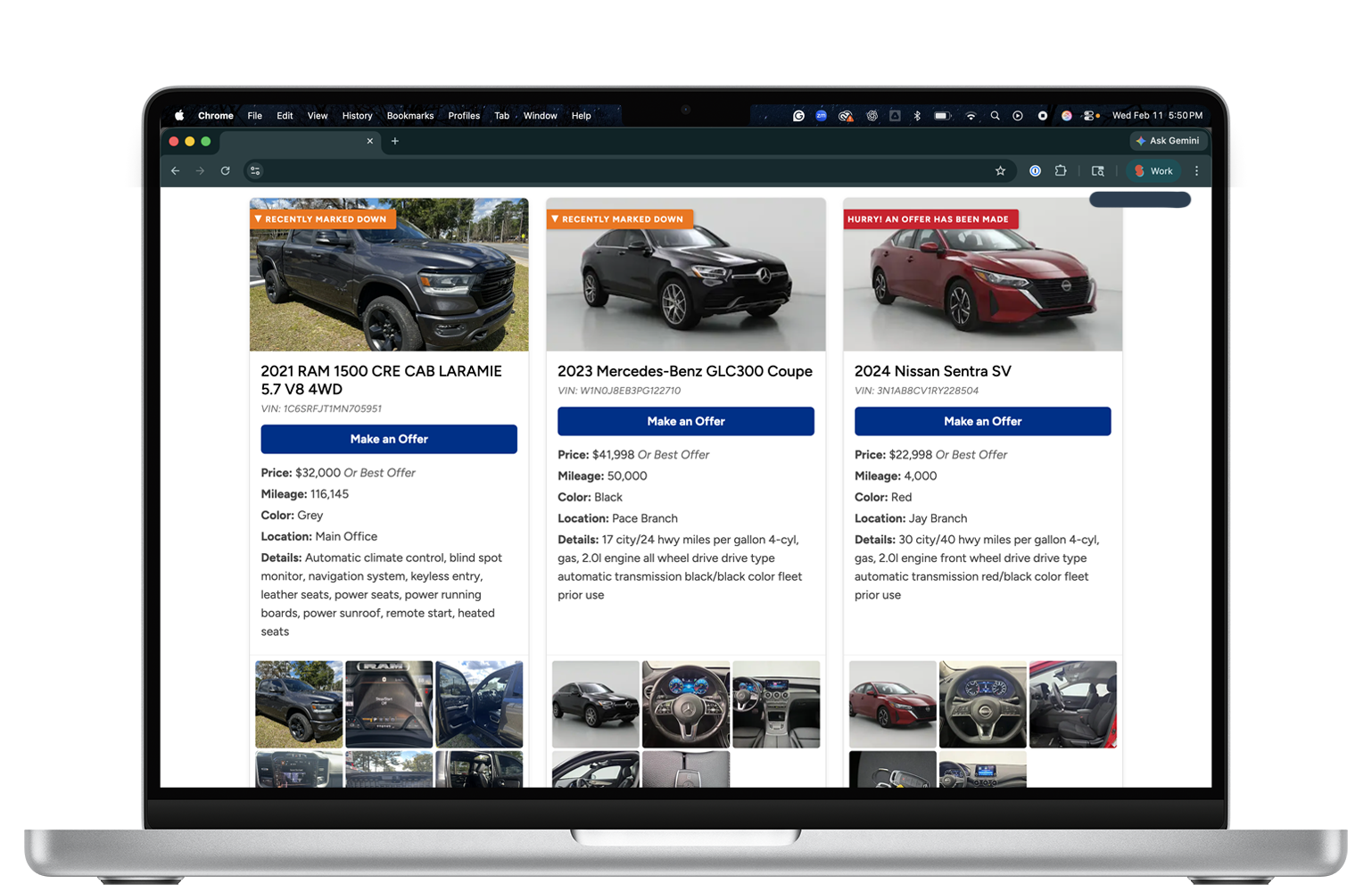Open the View menu
The height and width of the screenshot is (892, 1372).
[x=318, y=116]
